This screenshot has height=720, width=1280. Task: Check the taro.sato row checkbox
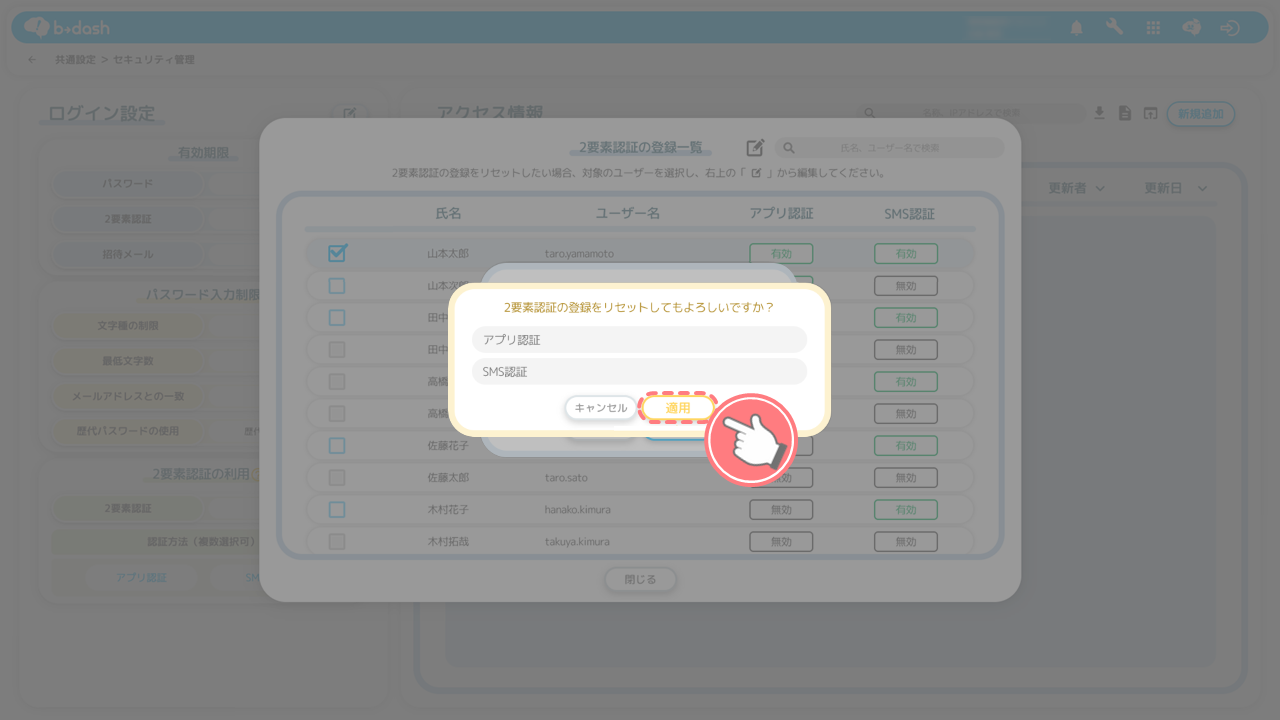[337, 477]
